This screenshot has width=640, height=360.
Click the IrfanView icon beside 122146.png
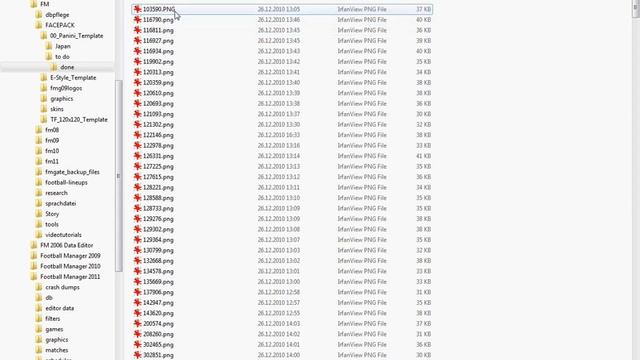[138, 135]
